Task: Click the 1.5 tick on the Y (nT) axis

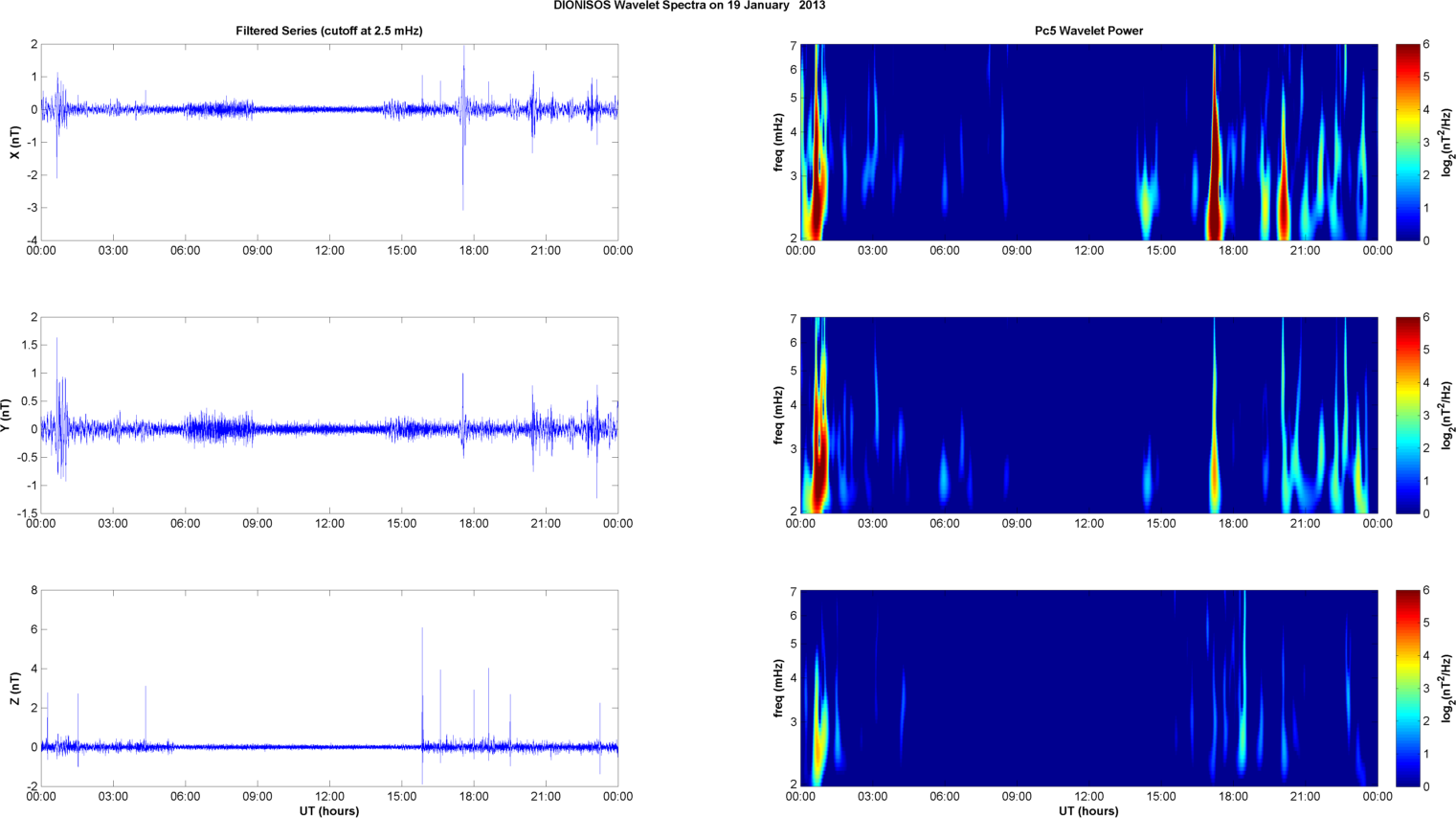Action: 30,345
